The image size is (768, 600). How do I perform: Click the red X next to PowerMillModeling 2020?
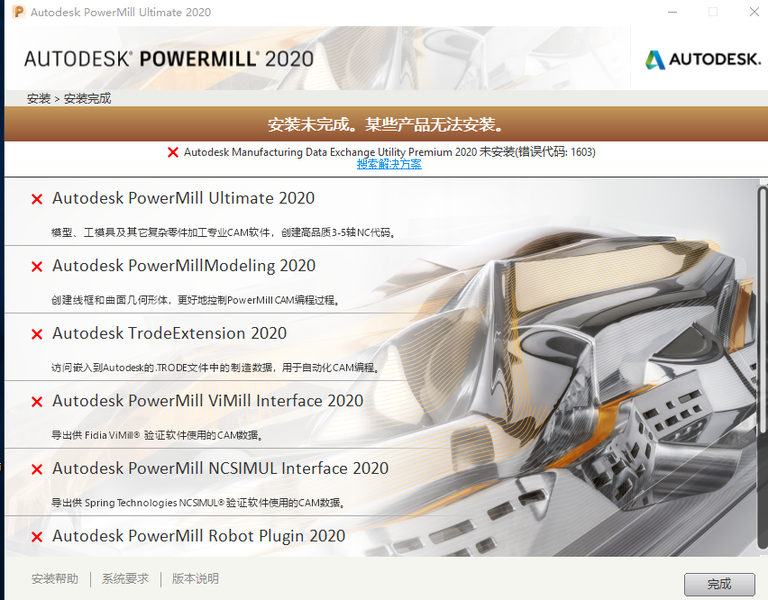tap(37, 266)
